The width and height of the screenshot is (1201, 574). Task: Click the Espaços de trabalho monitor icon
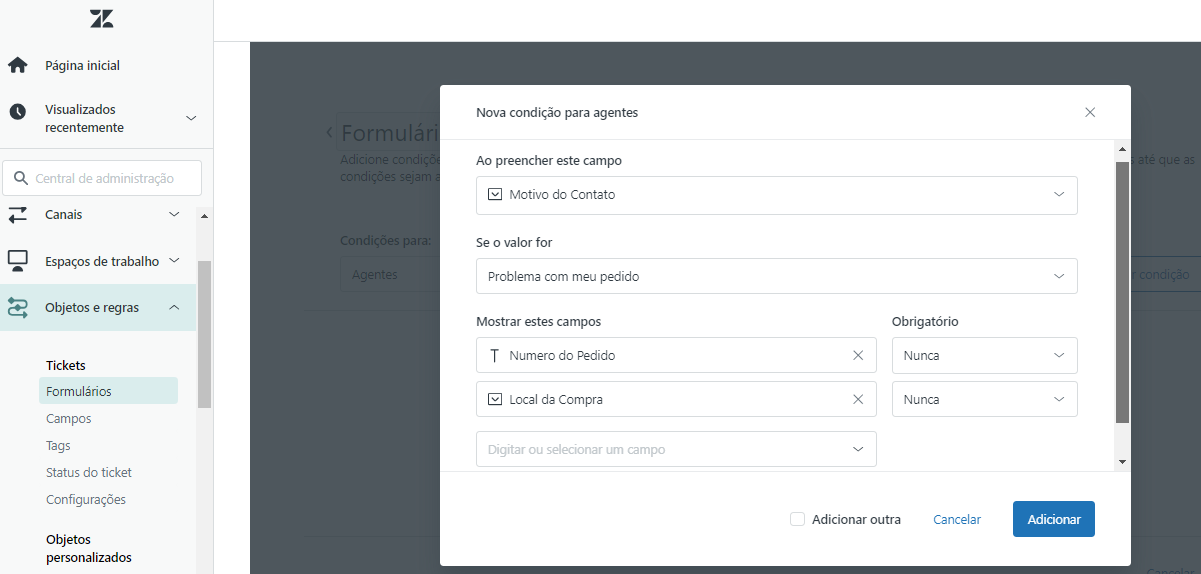coord(17,261)
